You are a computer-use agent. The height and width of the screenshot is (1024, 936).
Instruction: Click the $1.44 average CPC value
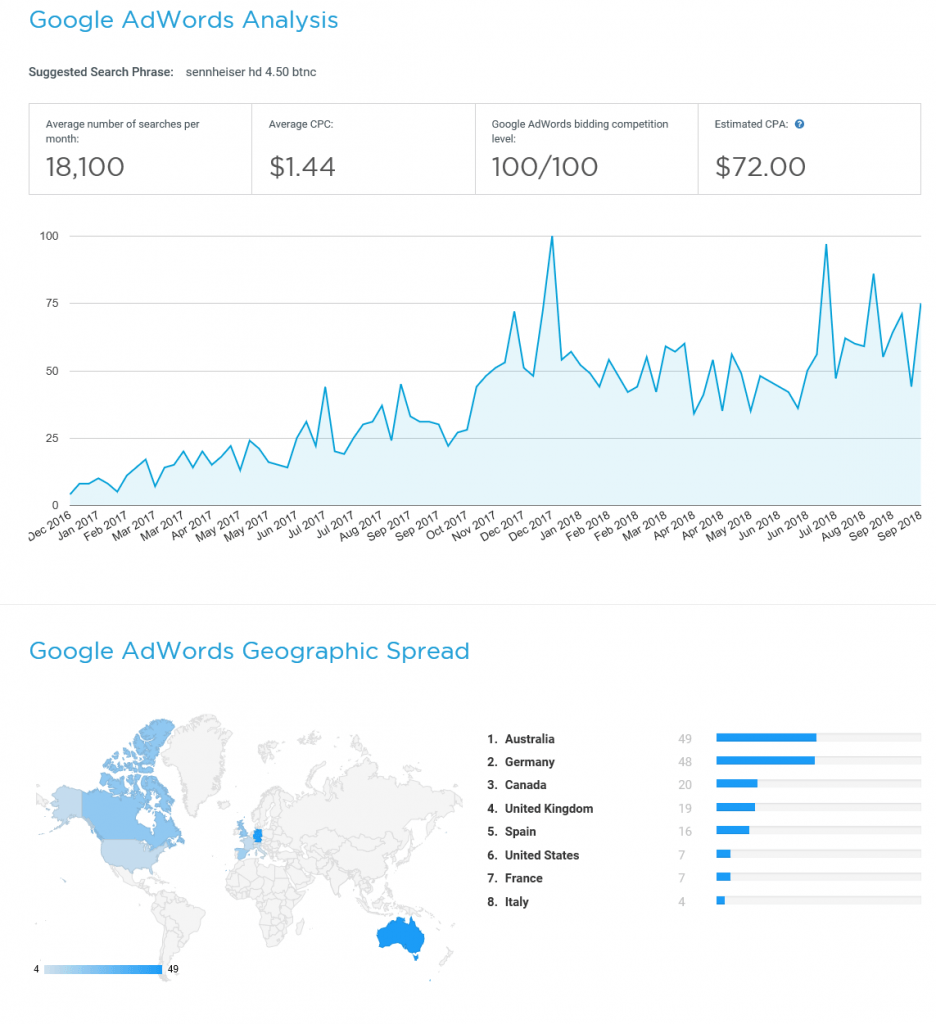pyautogui.click(x=302, y=167)
